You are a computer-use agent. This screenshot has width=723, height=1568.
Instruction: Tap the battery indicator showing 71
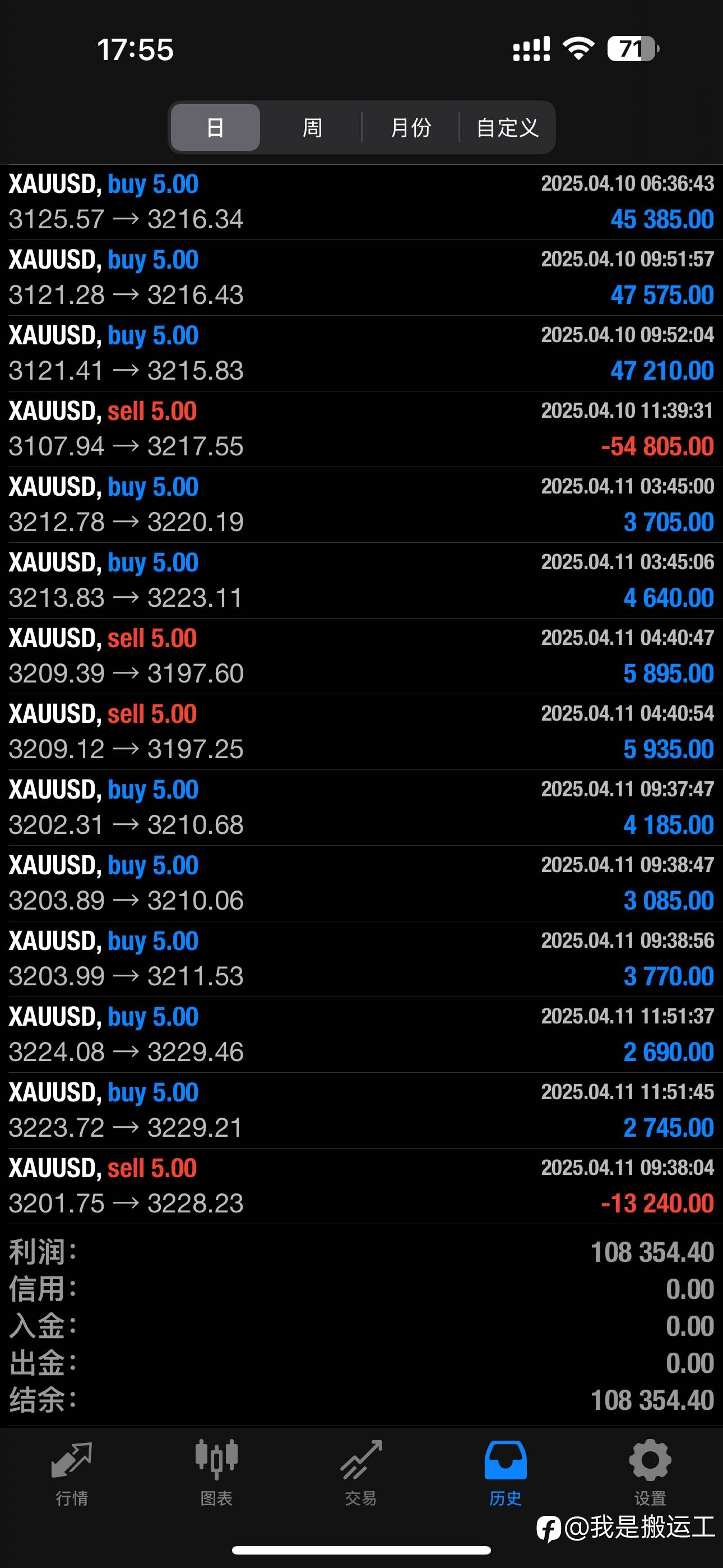[633, 49]
